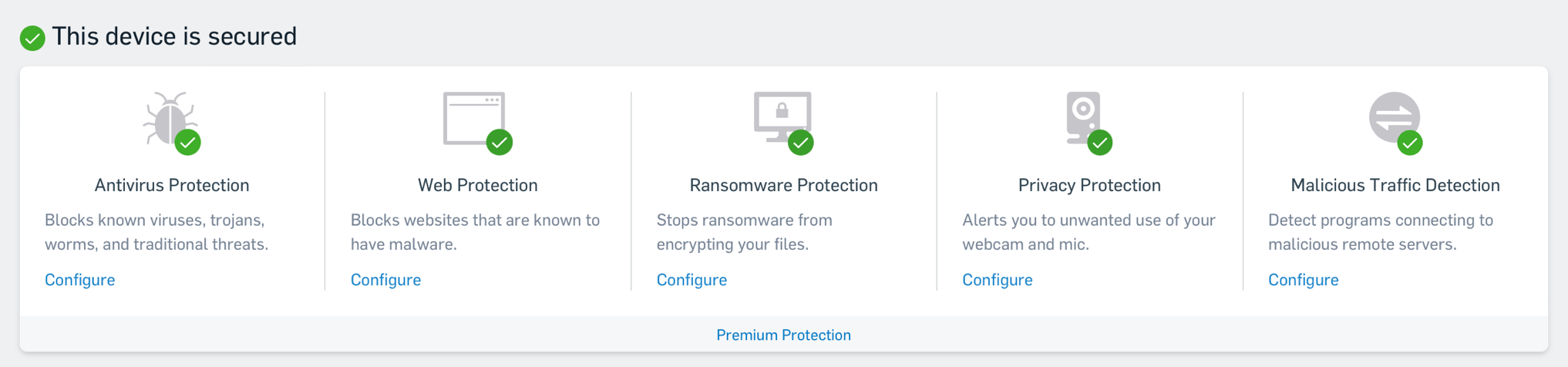The height and width of the screenshot is (367, 1568).
Task: Open Configure under Privacy Protection
Action: (x=998, y=280)
